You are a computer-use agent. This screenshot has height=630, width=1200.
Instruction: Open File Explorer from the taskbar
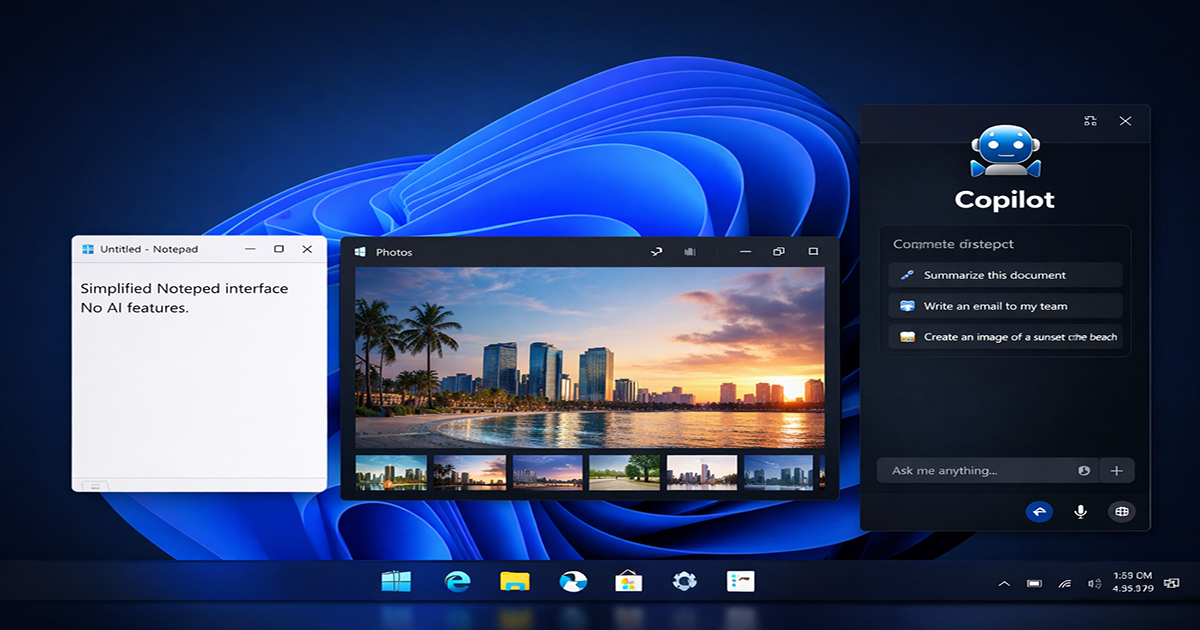point(514,582)
